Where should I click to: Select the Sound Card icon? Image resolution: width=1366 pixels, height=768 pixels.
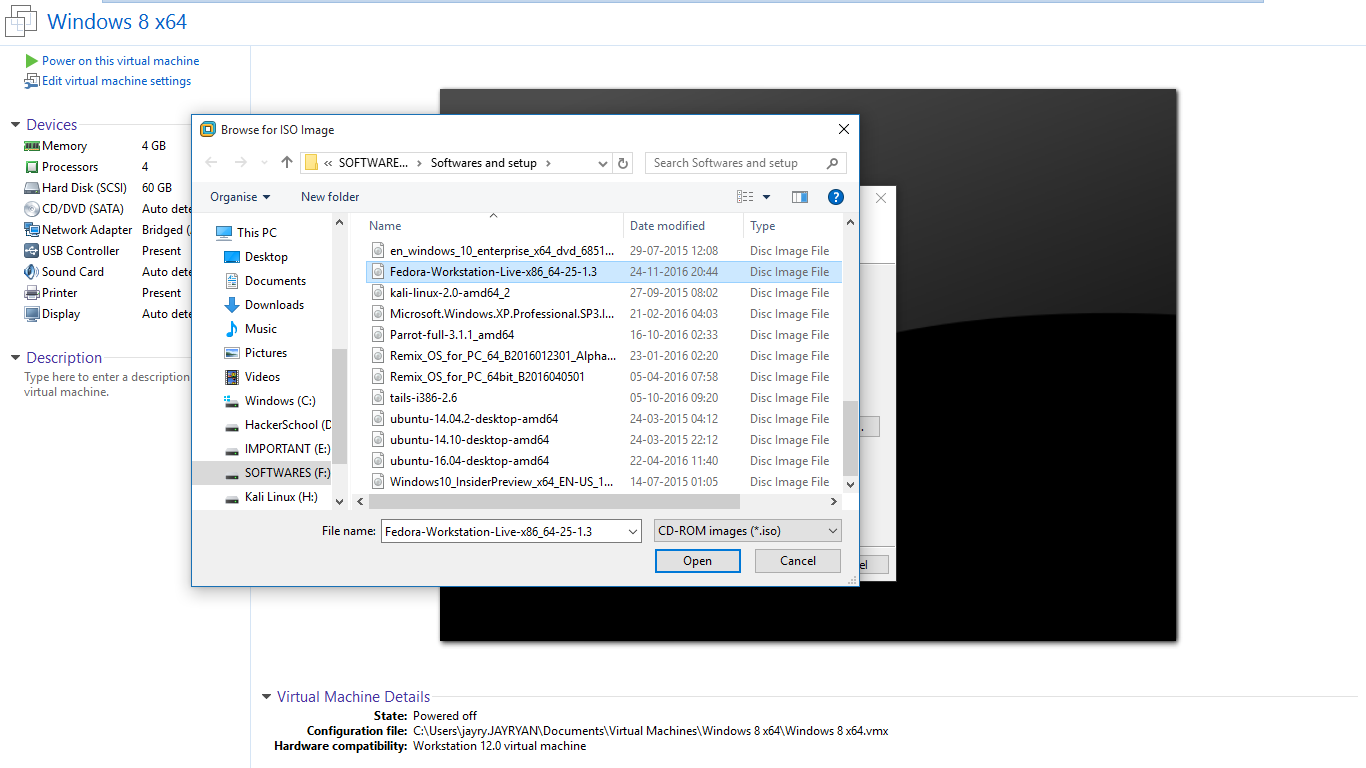[x=32, y=272]
